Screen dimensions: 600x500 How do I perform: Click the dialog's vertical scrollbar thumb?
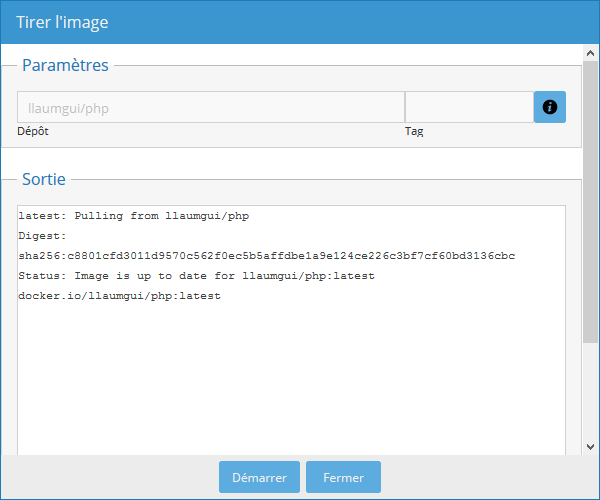(591, 200)
